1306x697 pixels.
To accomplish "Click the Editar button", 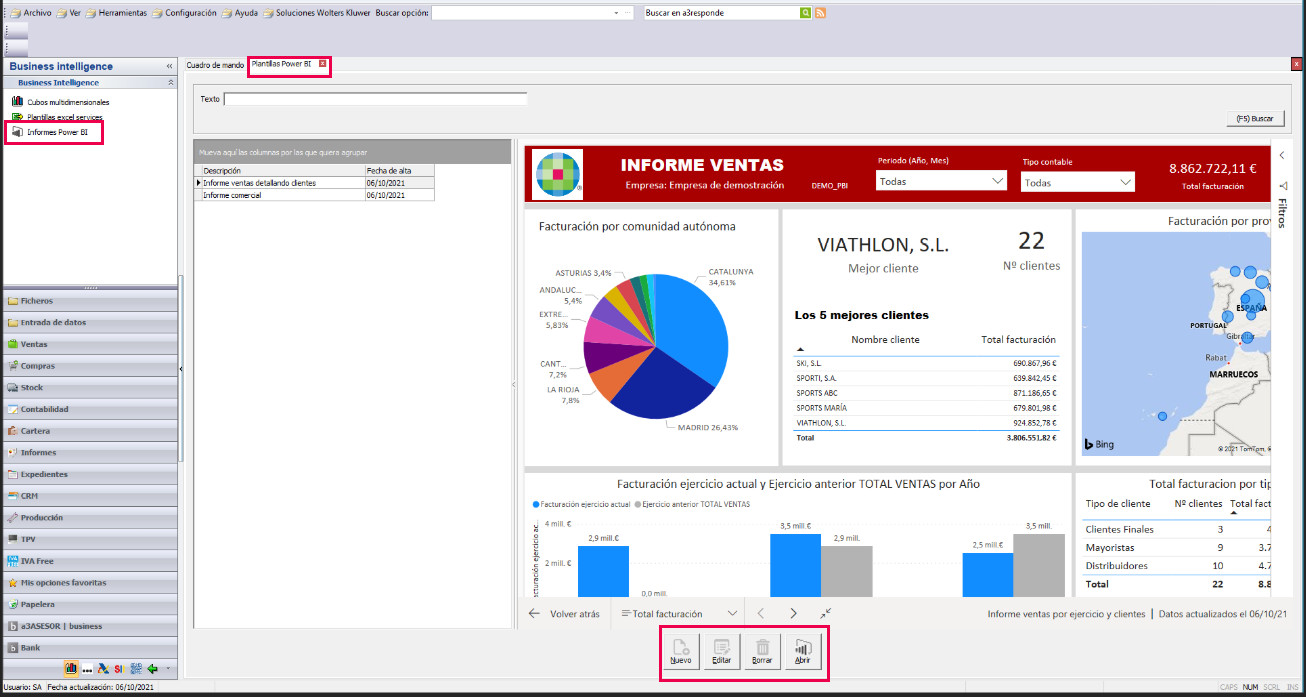I will (x=721, y=652).
